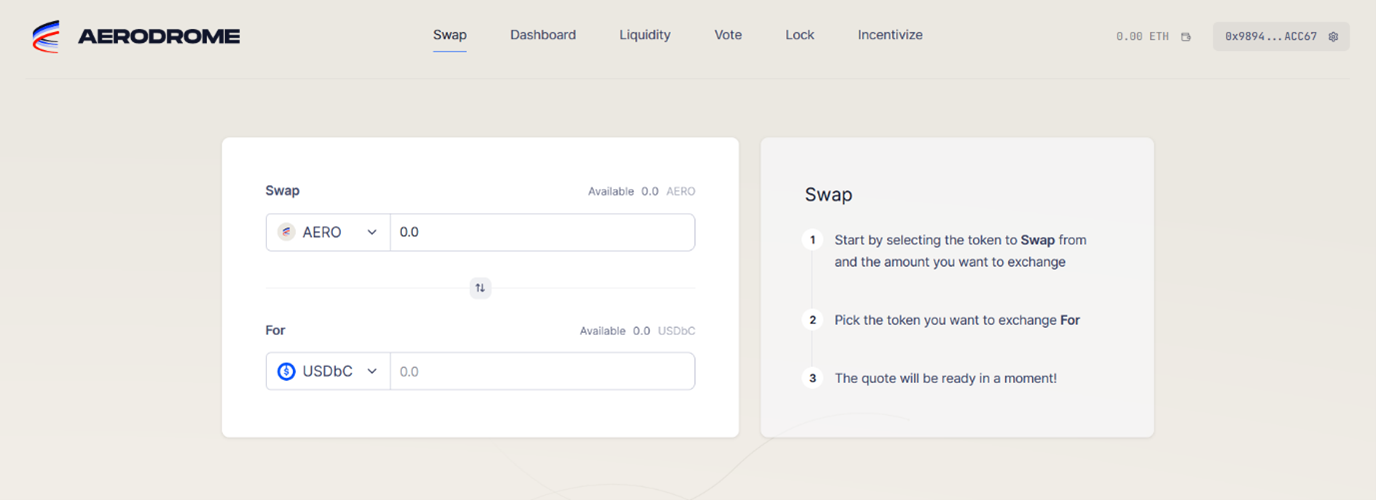Click the 0.00 ETH balance text
The width and height of the screenshot is (1376, 500).
[1142, 37]
